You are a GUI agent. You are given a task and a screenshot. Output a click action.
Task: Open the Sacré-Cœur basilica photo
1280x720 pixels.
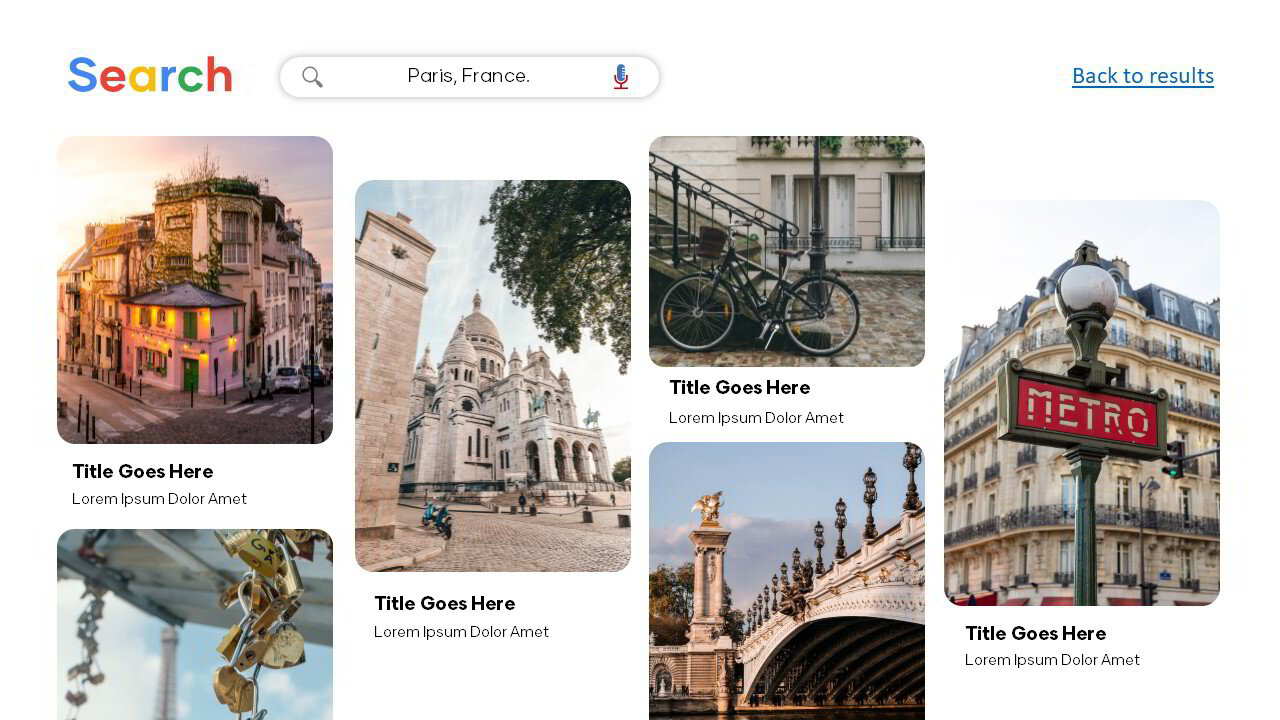tap(493, 376)
